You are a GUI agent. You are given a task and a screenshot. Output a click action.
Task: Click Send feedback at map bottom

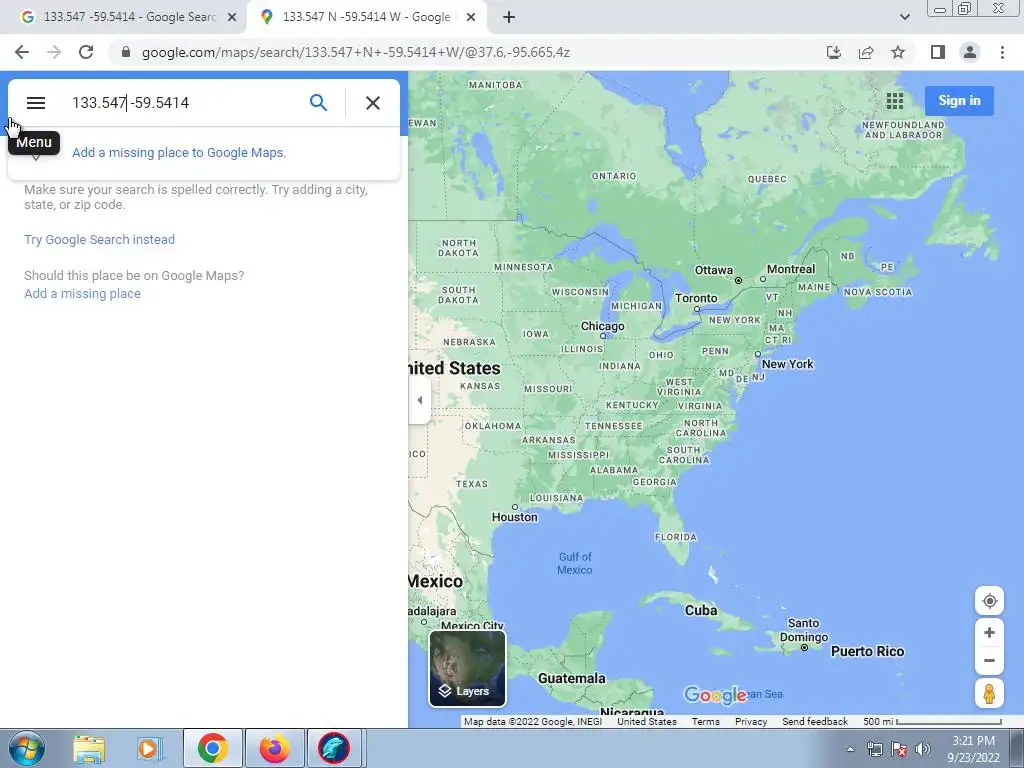click(x=815, y=722)
